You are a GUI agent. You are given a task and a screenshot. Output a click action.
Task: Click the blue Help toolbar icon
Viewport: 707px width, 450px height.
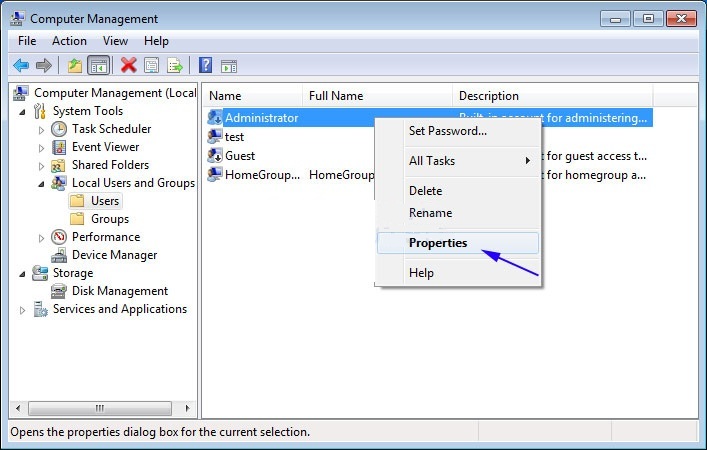pos(205,66)
